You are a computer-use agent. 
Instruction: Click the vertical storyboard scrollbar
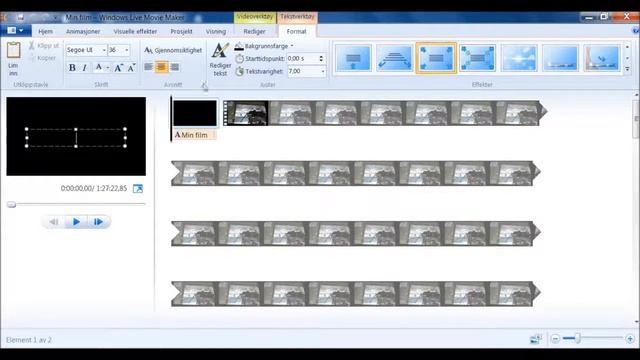click(x=636, y=119)
